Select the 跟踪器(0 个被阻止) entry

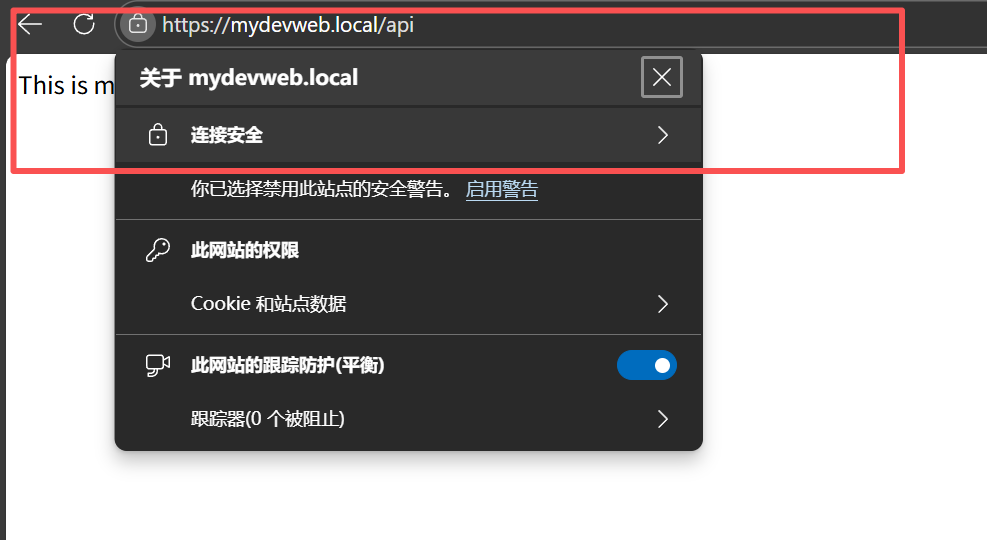pyautogui.click(x=267, y=419)
